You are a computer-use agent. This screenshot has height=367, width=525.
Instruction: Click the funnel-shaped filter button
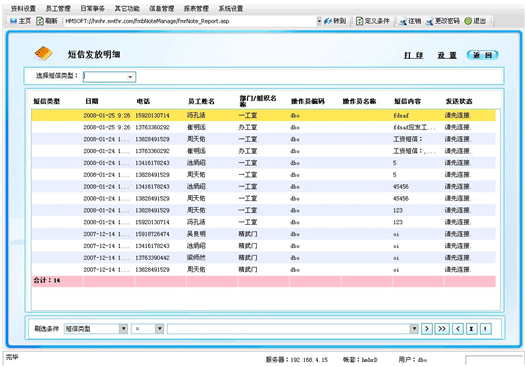(x=471, y=329)
